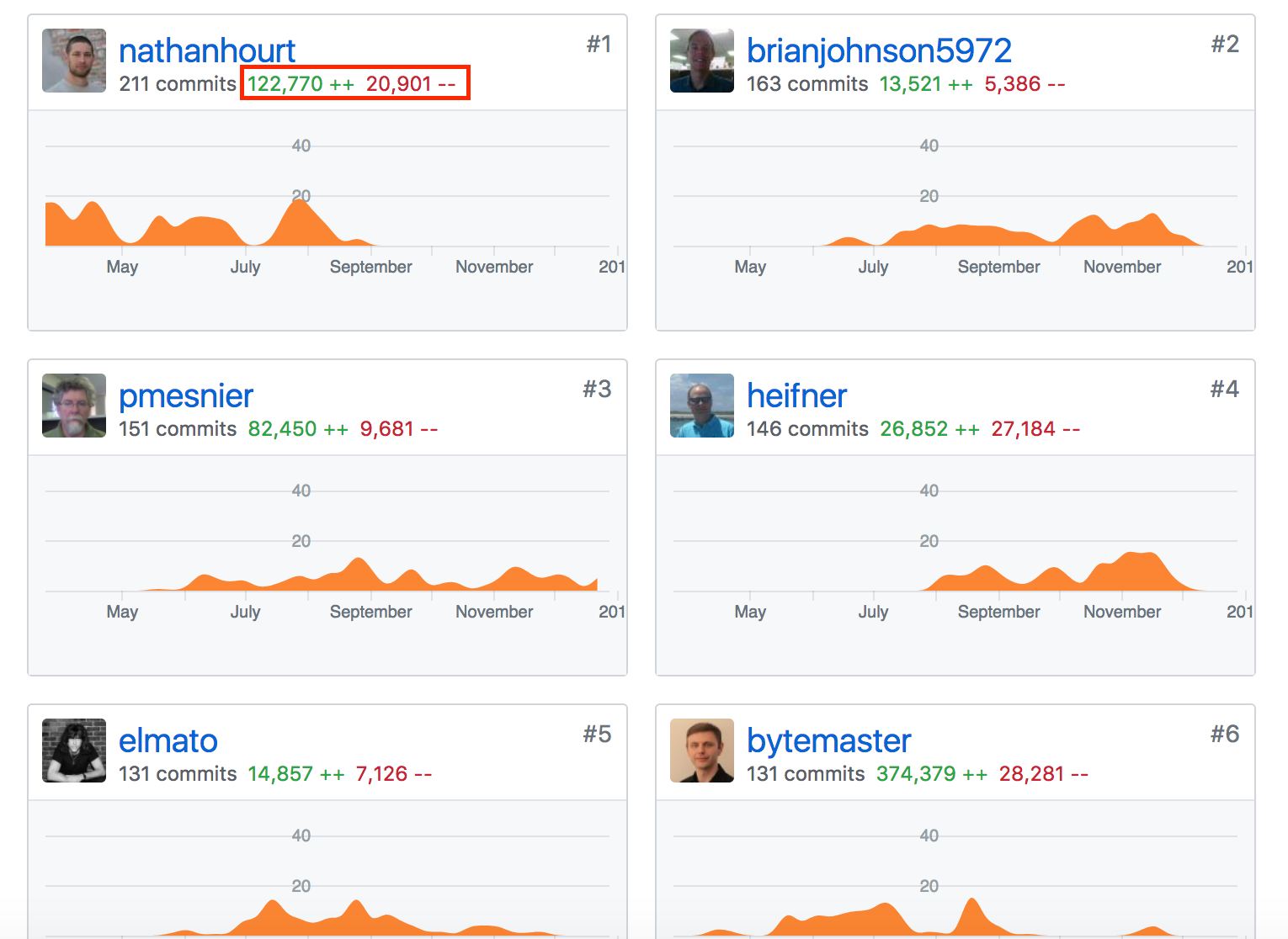1288x939 pixels.
Task: Click September label on nathanhourt's graph
Action: click(371, 267)
